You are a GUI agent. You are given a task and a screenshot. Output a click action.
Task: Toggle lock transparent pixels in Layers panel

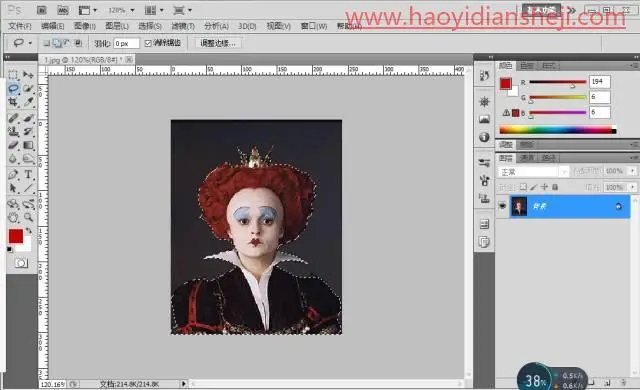tap(523, 187)
